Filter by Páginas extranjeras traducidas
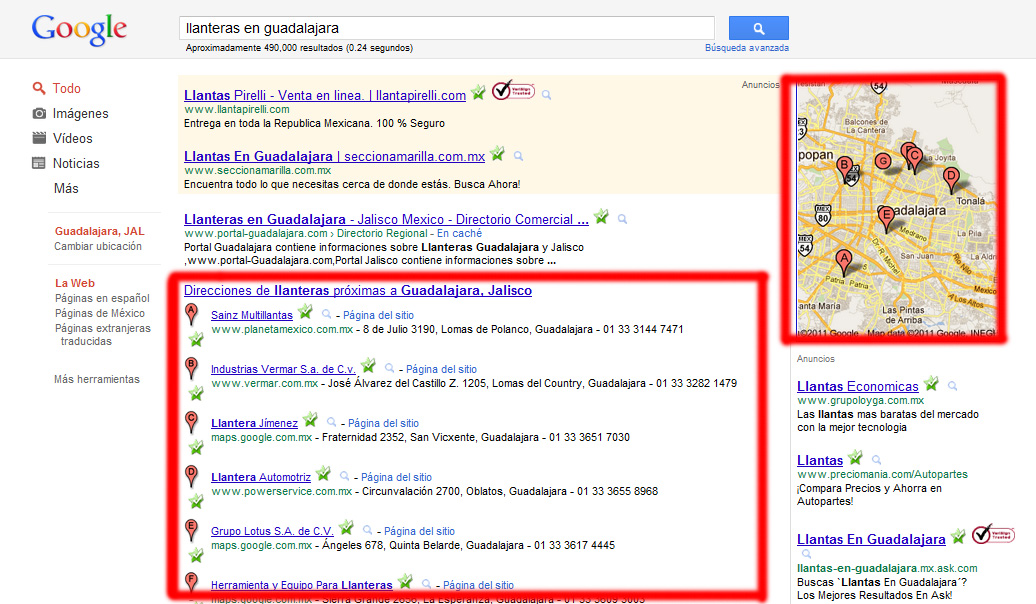Image resolution: width=1036 pixels, height=604 pixels. point(102,335)
